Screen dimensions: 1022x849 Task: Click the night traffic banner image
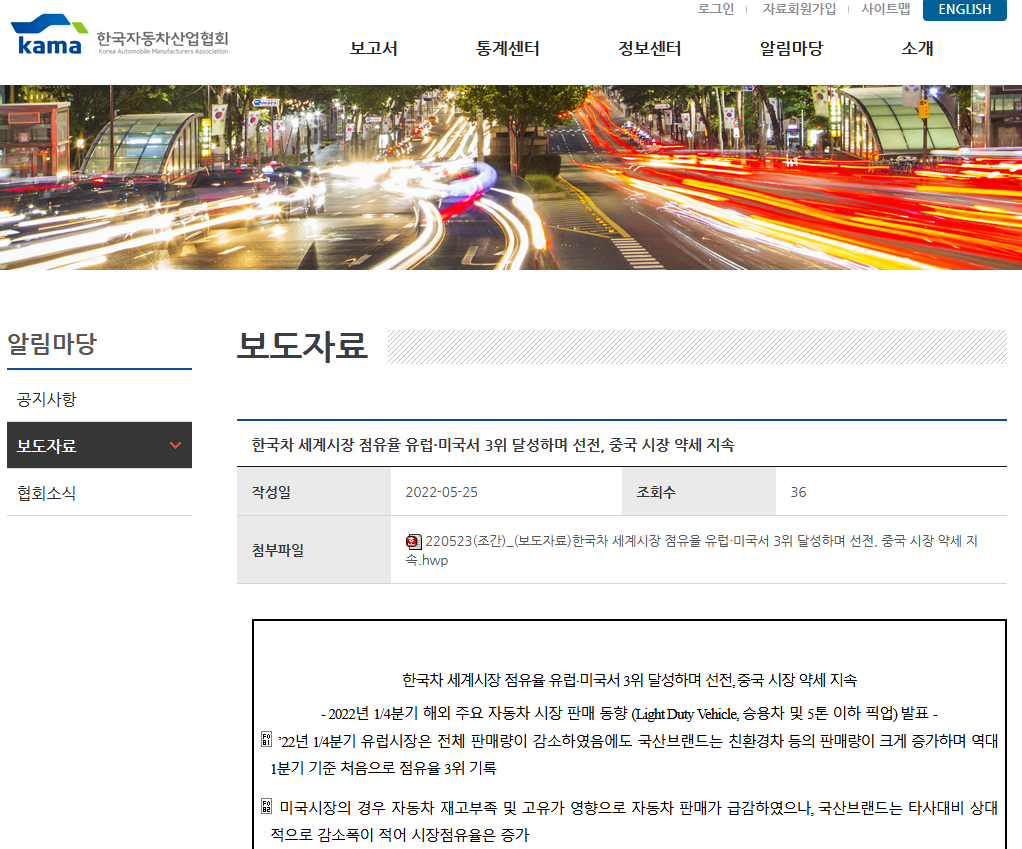(511, 177)
